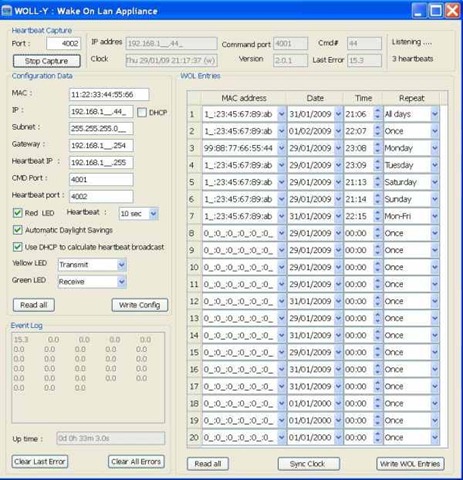Viewport: 463px width, 480px height.
Task: Open Date dropdown for row 2
Action: 338,131
